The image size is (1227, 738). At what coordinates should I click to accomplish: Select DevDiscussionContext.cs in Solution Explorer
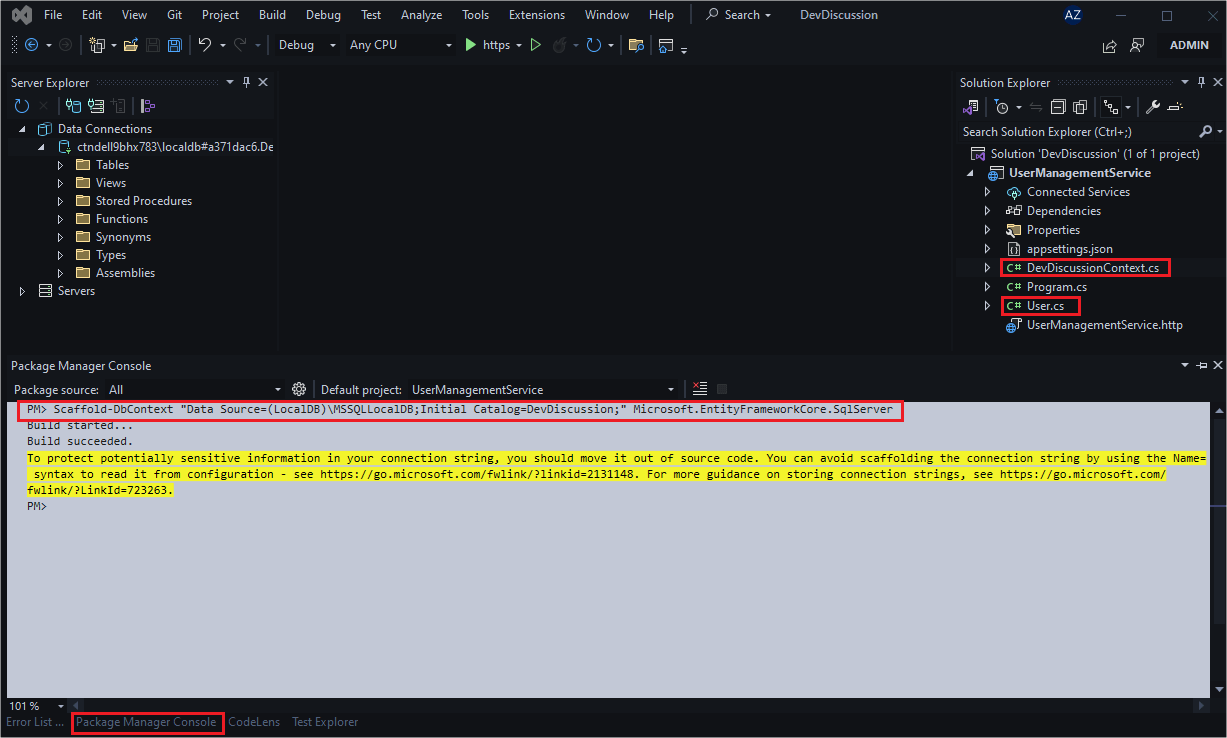(x=1093, y=268)
